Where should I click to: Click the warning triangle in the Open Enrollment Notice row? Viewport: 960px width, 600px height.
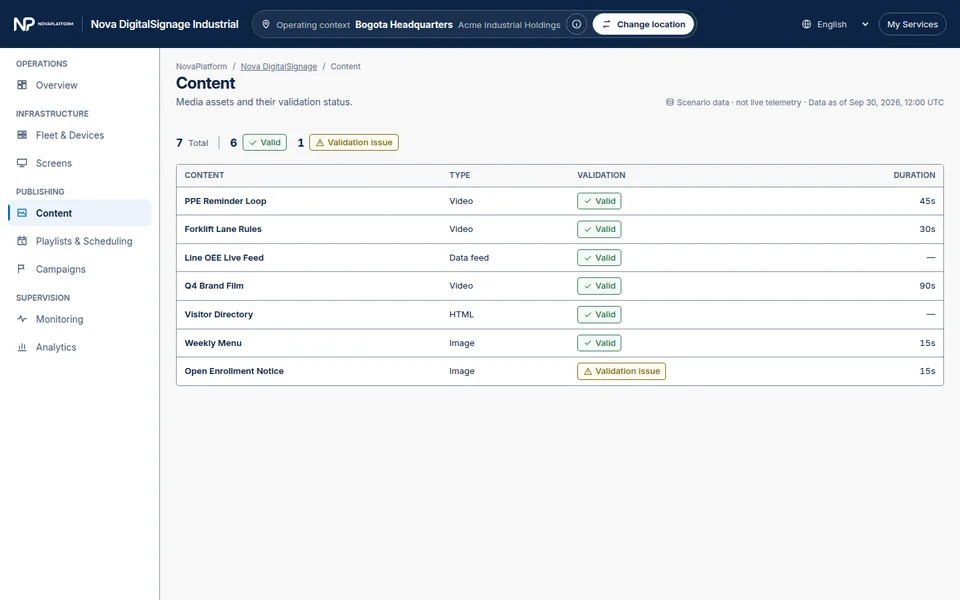pos(588,372)
